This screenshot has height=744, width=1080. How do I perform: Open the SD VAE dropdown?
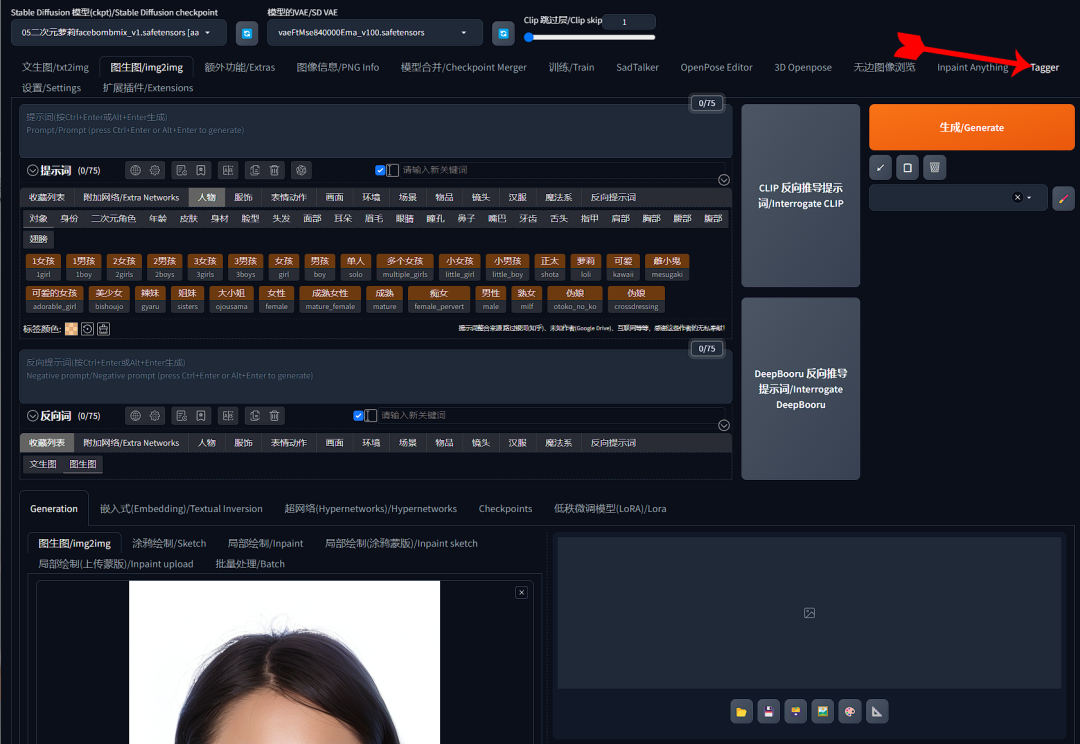[x=375, y=32]
